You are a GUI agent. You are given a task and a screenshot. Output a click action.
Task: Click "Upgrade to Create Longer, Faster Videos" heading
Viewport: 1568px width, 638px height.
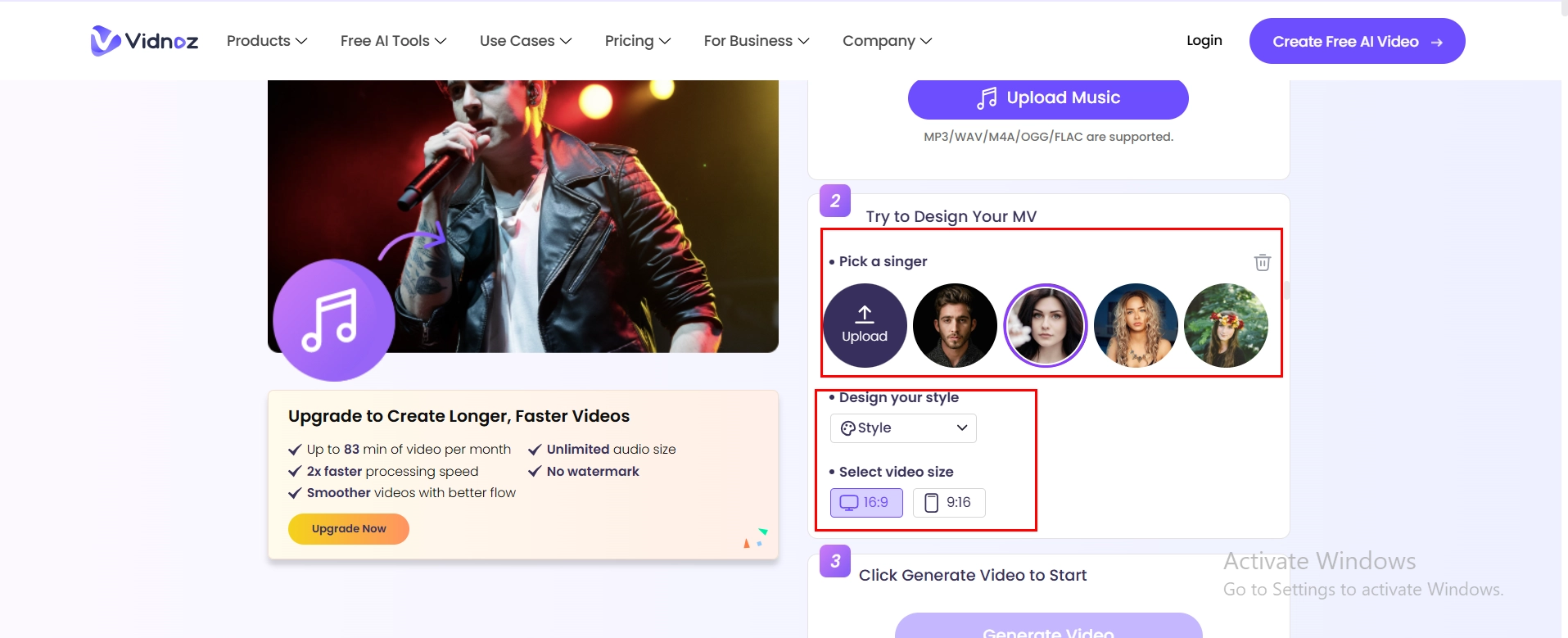[x=459, y=416]
